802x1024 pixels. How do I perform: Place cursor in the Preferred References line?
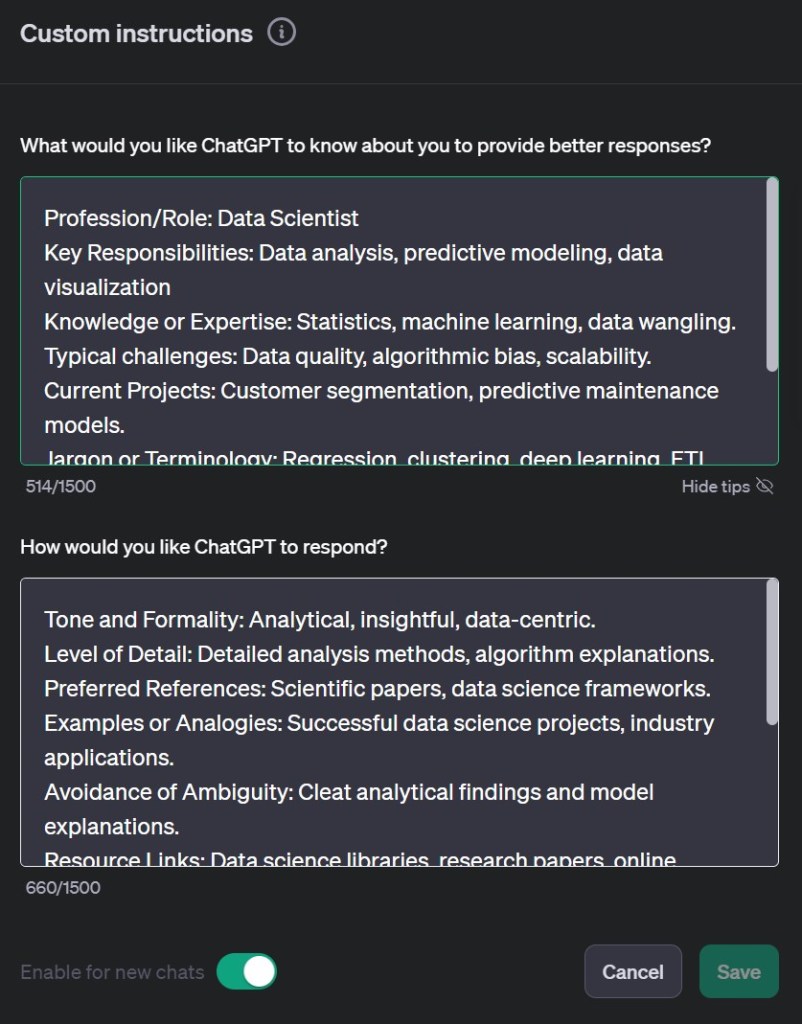(x=377, y=689)
